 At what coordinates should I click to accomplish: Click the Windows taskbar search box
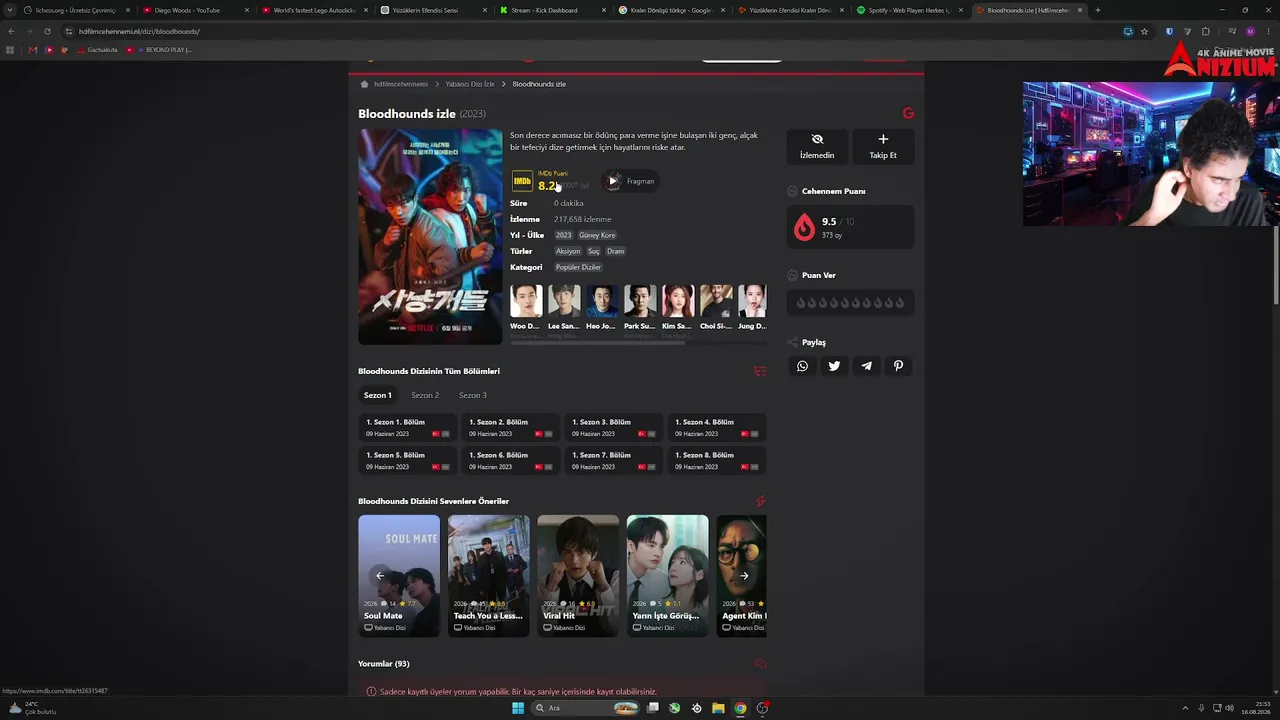(x=586, y=708)
